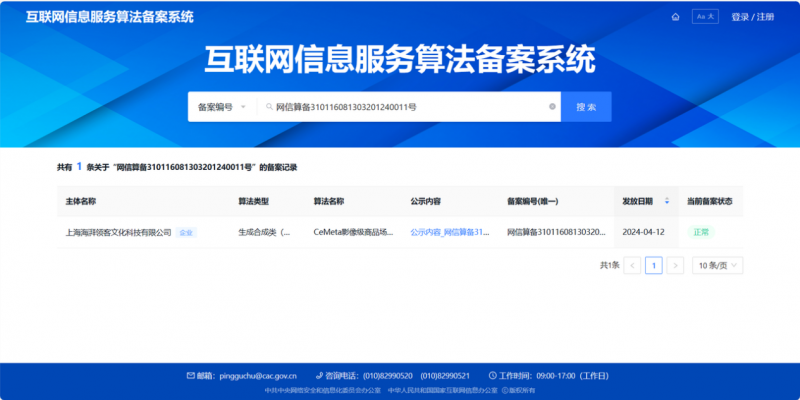Screen dimensions: 800x400
Task: Click phone number (010)82990521
Action: click(x=445, y=376)
